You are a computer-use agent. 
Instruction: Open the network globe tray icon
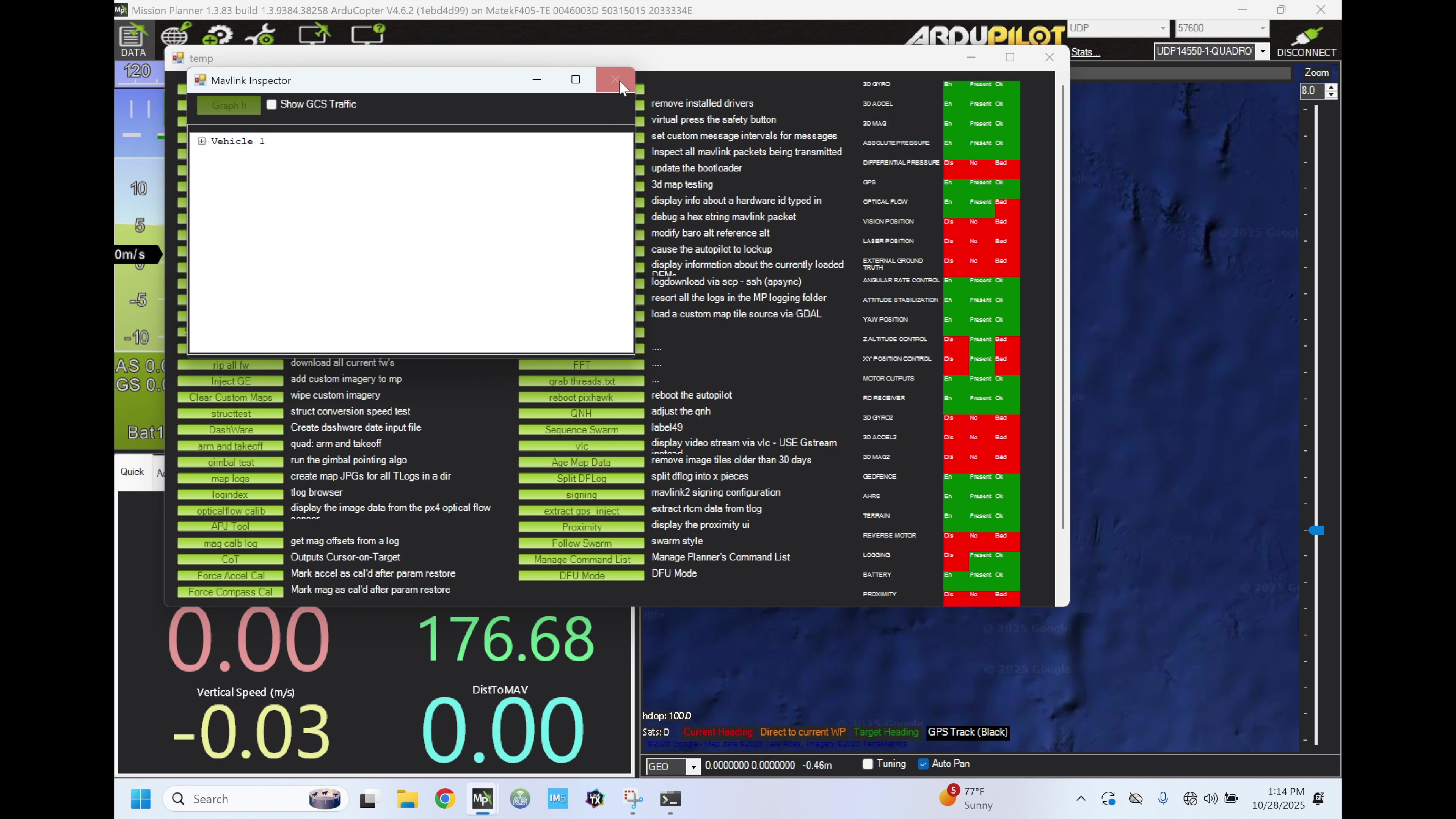(1190, 799)
